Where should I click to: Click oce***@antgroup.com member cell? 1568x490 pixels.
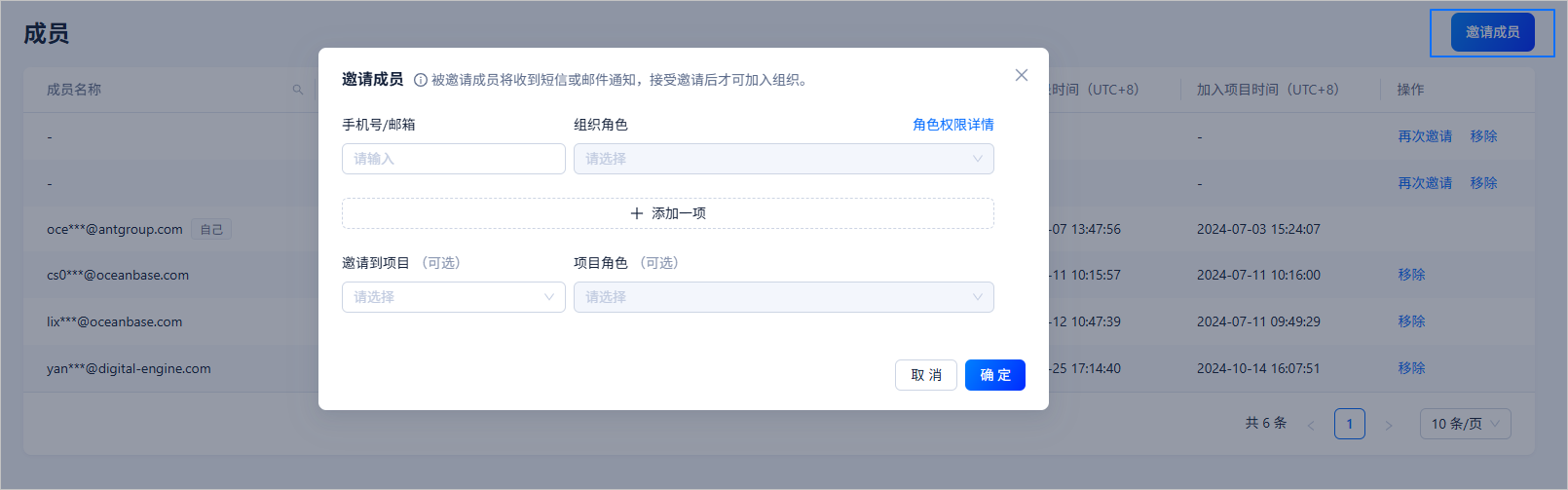(115, 230)
